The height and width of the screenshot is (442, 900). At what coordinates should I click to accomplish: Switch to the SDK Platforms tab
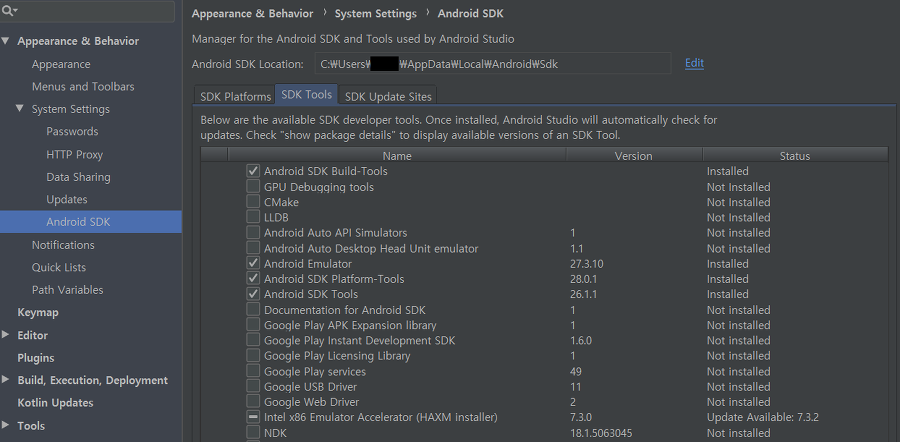tap(235, 96)
